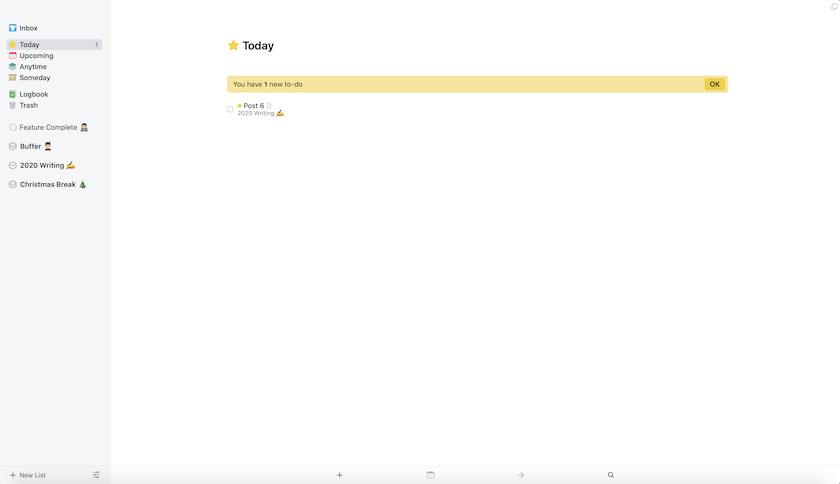
Task: Open the sidebar filter settings icon
Action: [96, 475]
